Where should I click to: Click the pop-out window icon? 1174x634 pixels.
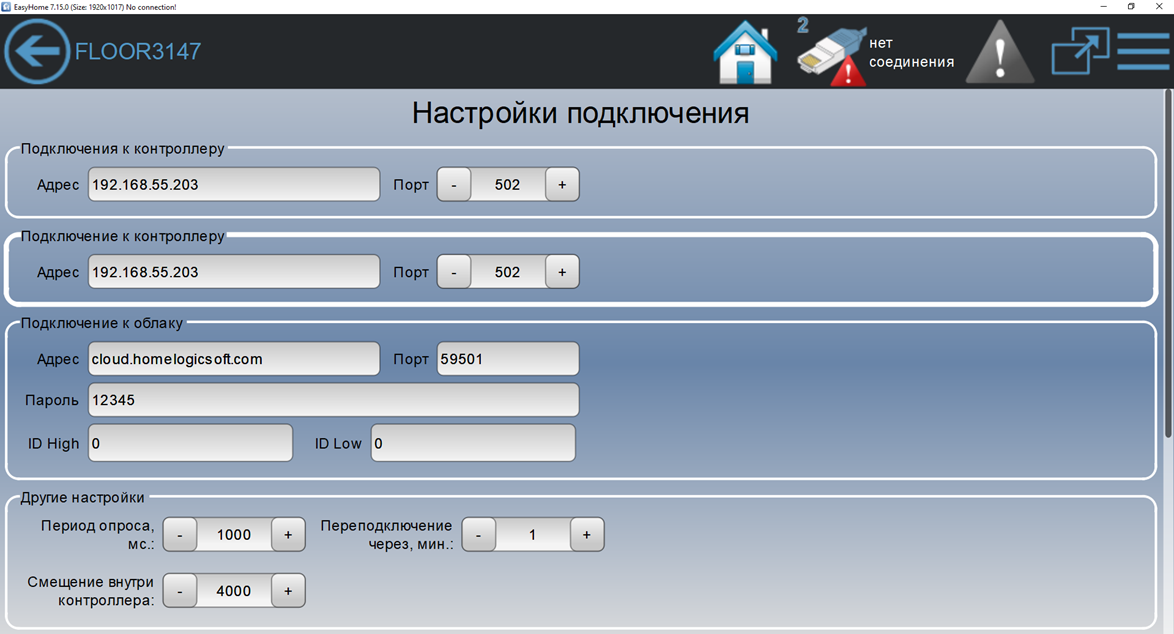coord(1079,52)
